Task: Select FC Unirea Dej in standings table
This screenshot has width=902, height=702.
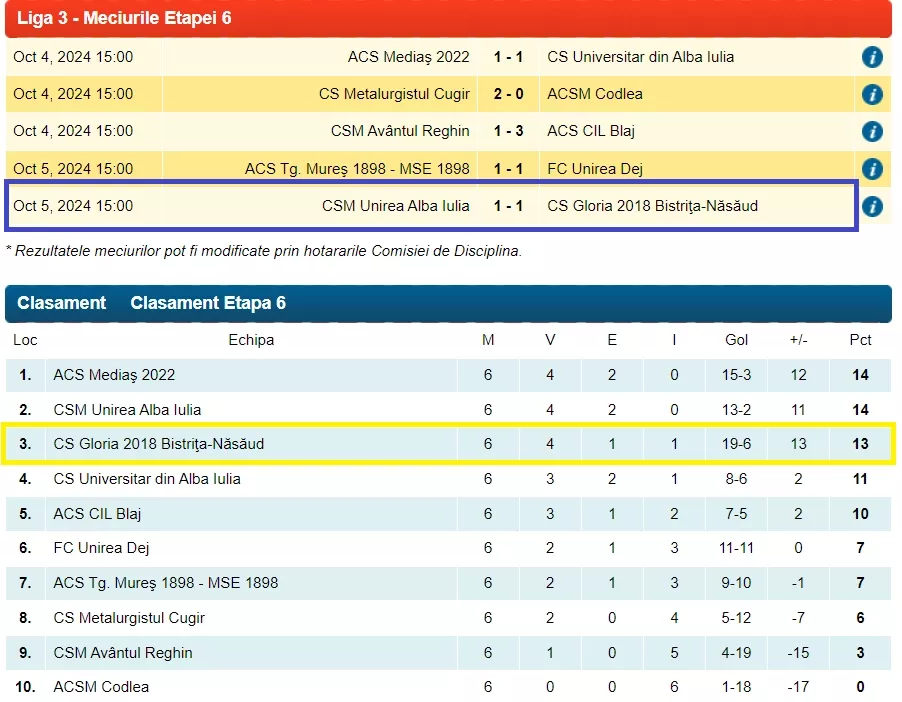Action: [101, 549]
